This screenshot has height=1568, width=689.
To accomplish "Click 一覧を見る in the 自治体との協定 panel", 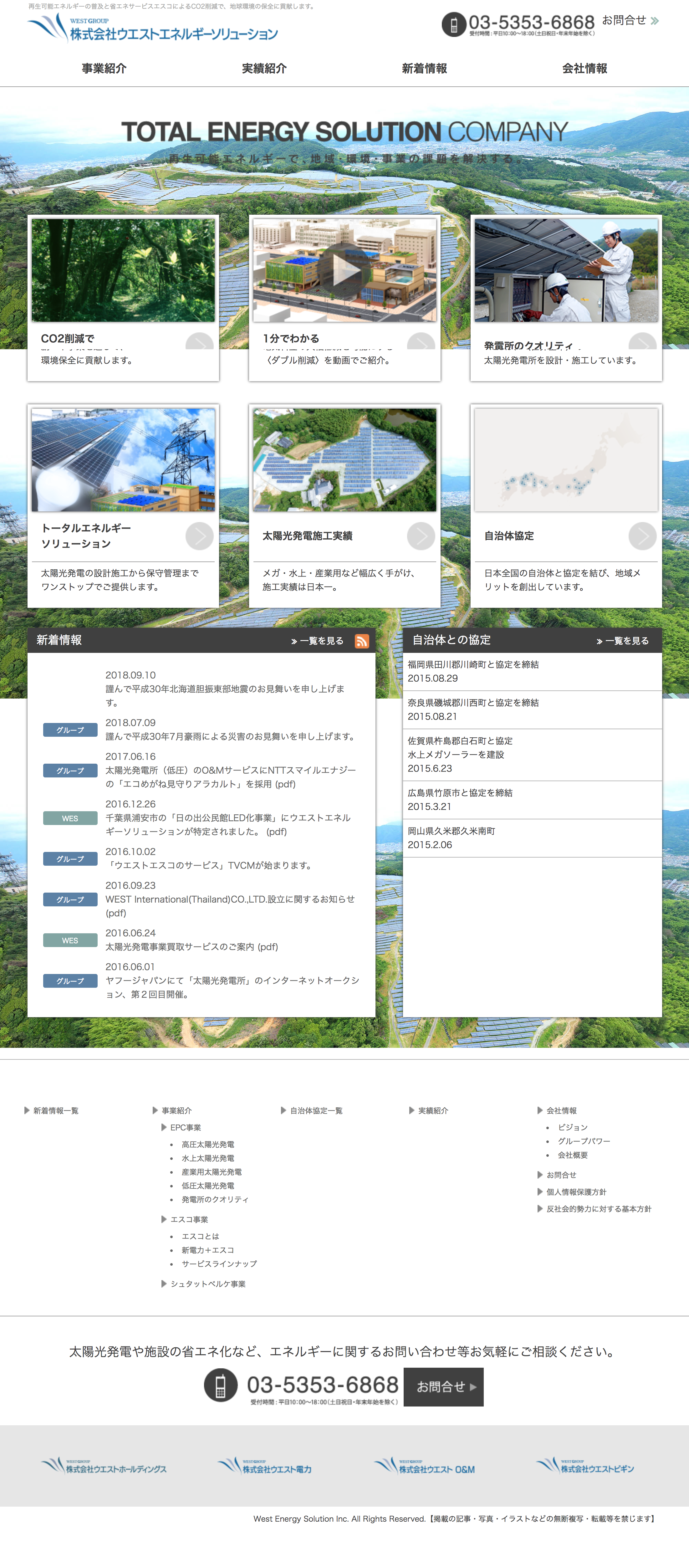I will click(623, 641).
